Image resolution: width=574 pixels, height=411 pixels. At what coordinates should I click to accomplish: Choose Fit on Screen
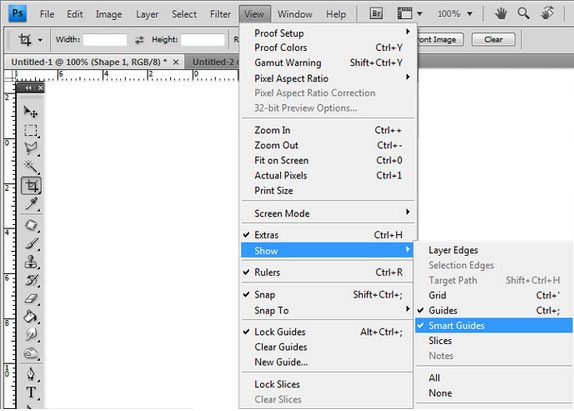click(327, 160)
